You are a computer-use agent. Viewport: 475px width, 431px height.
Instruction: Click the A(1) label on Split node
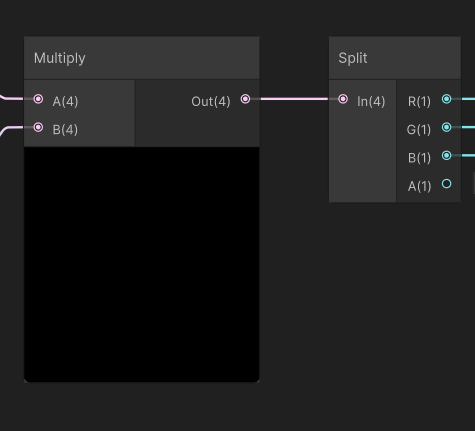tap(419, 186)
